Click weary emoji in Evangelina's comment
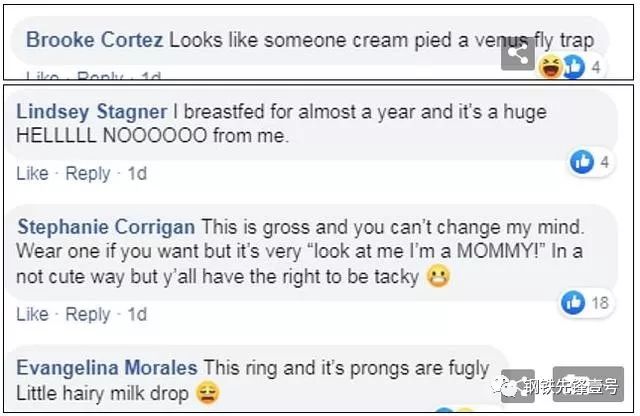This screenshot has height=416, width=640. [208, 393]
